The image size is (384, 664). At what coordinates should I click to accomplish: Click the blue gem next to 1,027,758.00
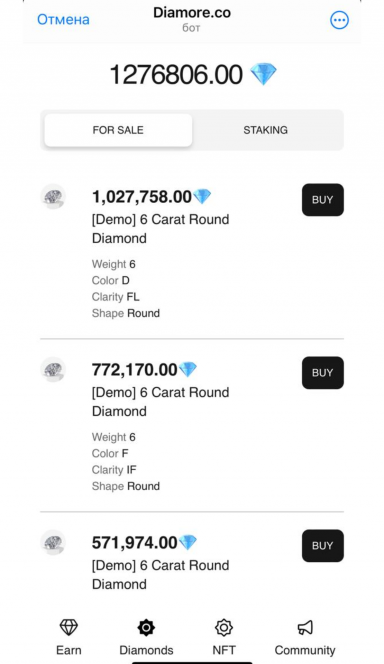(x=202, y=196)
